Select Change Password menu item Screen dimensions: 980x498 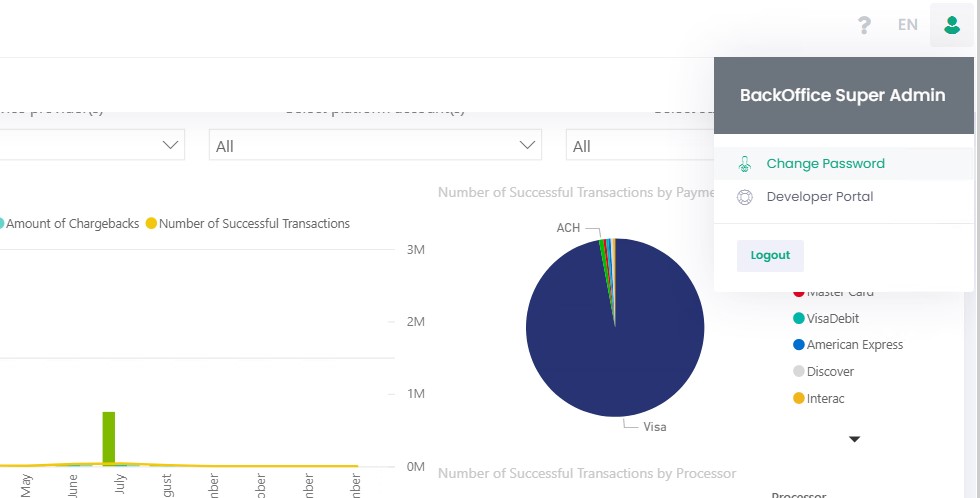pyautogui.click(x=825, y=164)
